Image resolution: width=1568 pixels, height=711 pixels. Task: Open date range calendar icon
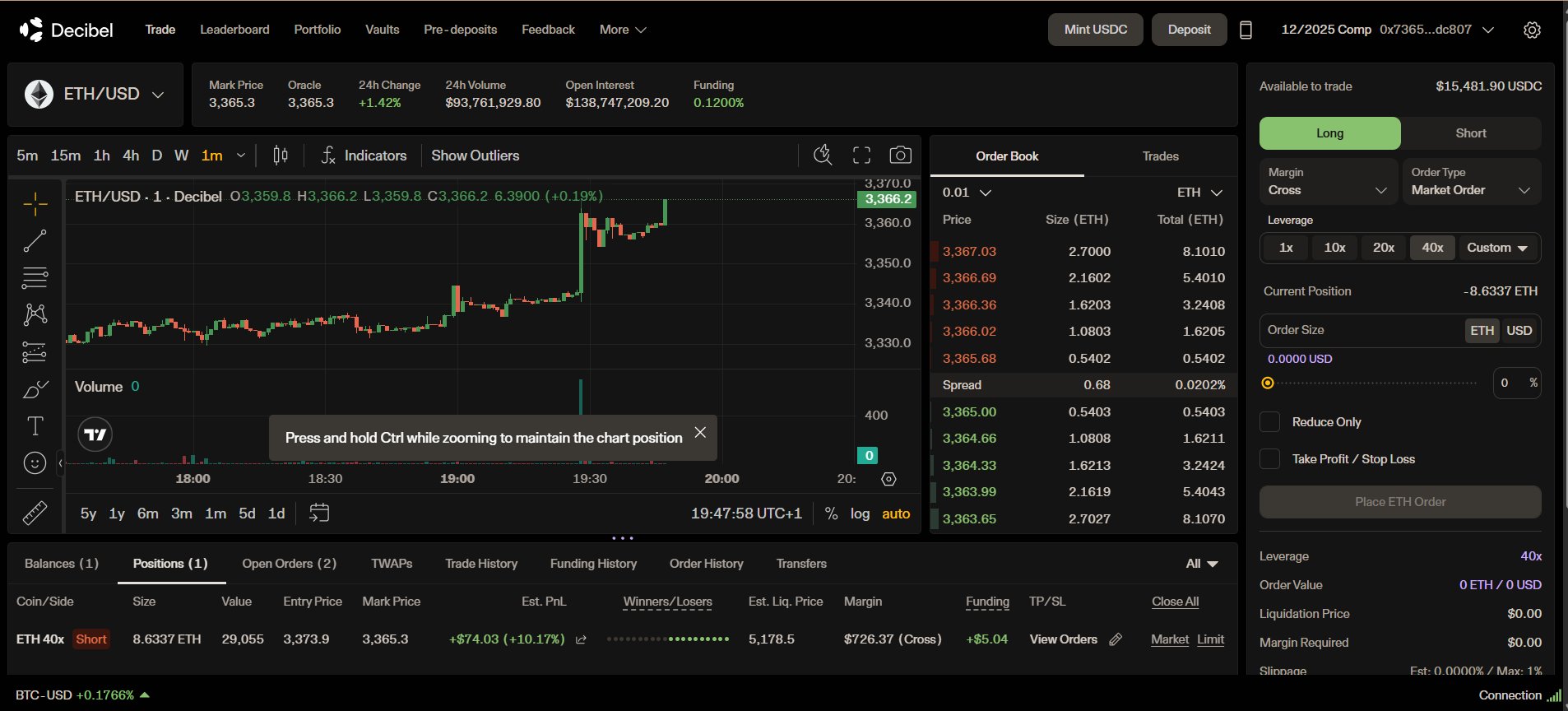click(319, 513)
